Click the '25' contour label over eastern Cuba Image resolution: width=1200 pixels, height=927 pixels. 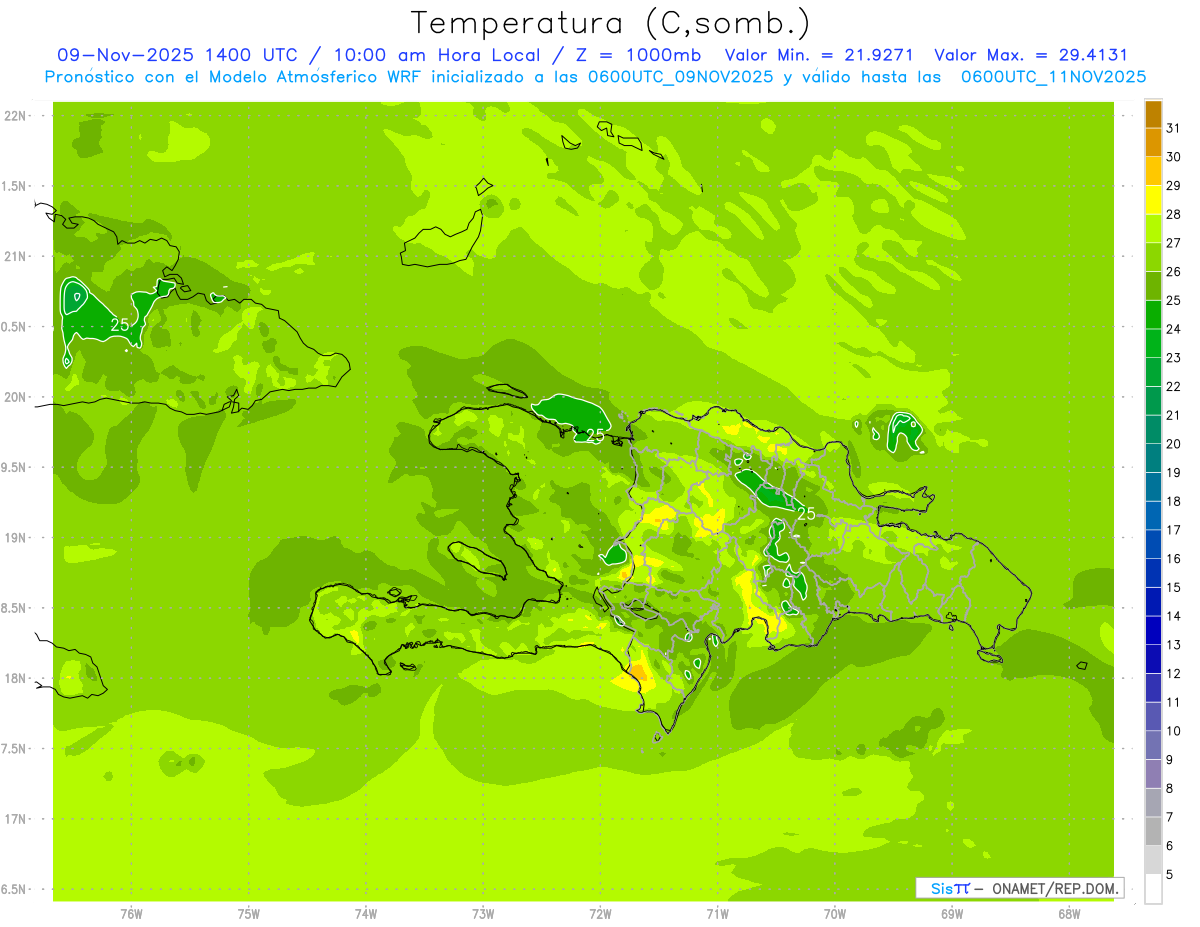(x=120, y=325)
